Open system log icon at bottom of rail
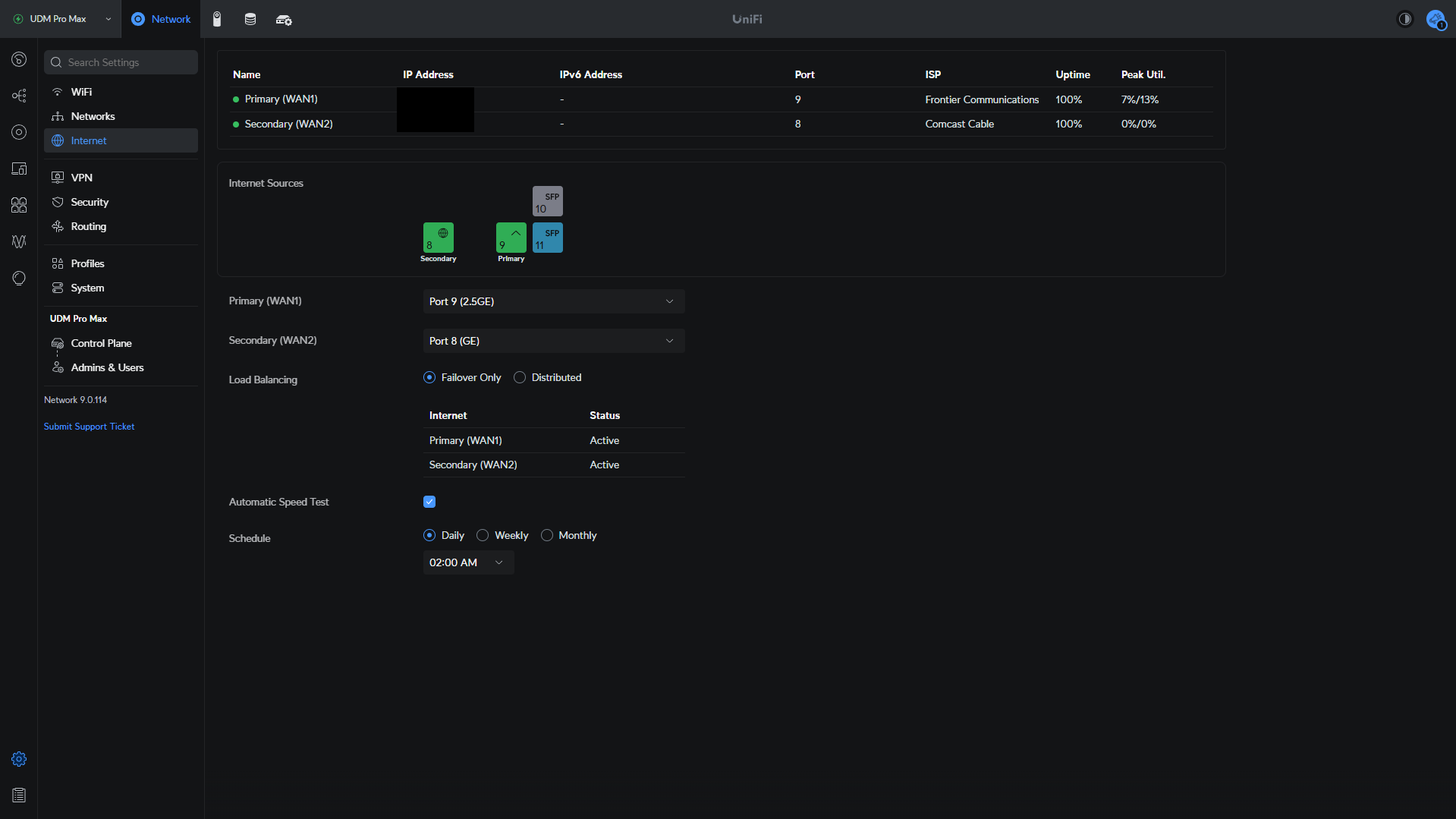The image size is (1456, 819). coord(19,795)
